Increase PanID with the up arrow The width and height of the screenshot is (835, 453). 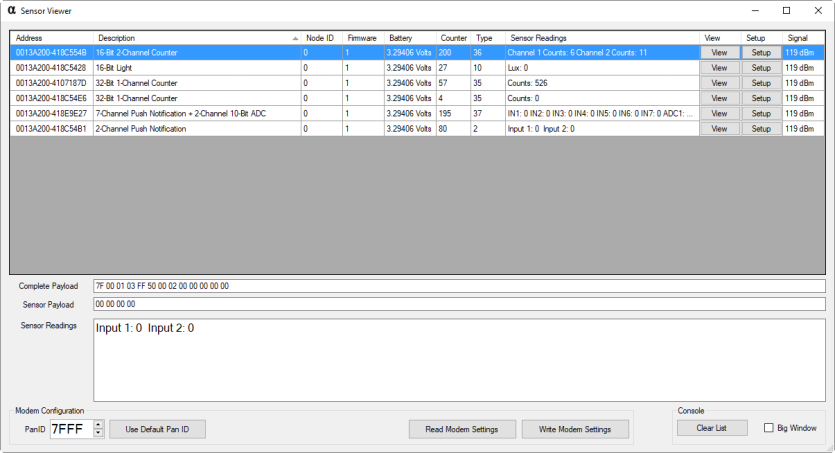pyautogui.click(x=98, y=424)
